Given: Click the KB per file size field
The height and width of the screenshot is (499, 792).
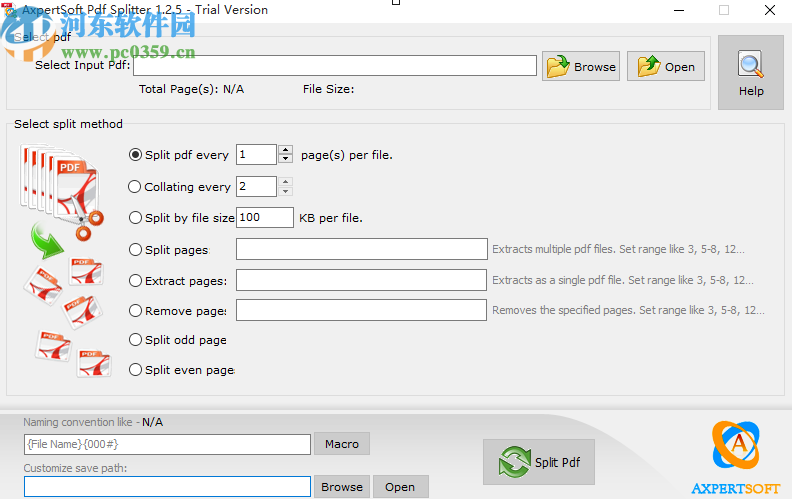Looking at the screenshot, I should point(265,217).
